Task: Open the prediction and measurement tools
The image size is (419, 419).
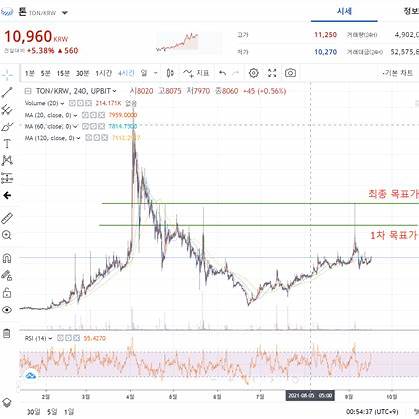Action: (7, 178)
